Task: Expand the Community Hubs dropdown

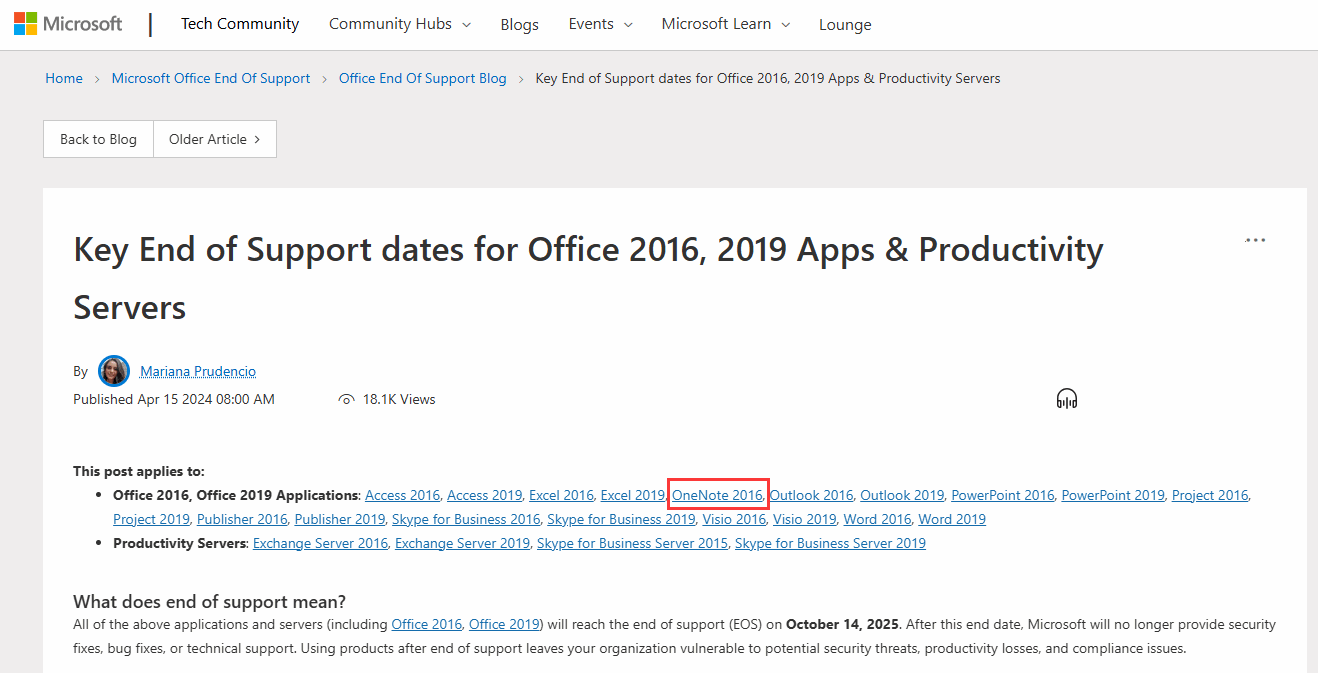Action: point(400,24)
